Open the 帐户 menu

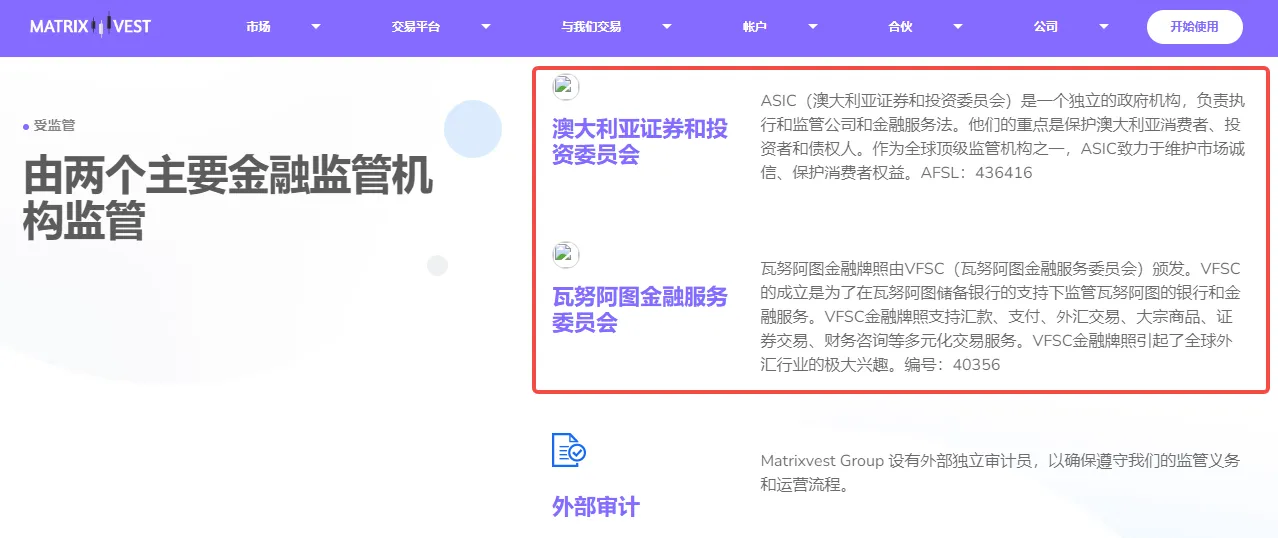[x=755, y=27]
